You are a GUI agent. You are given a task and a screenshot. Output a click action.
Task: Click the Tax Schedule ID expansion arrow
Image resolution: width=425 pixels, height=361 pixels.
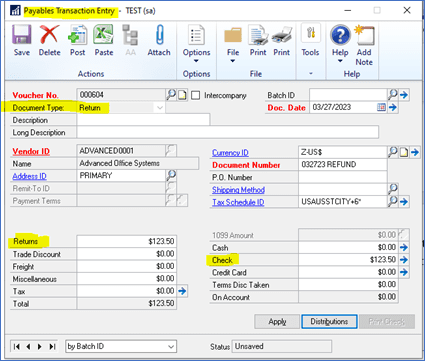tap(404, 202)
